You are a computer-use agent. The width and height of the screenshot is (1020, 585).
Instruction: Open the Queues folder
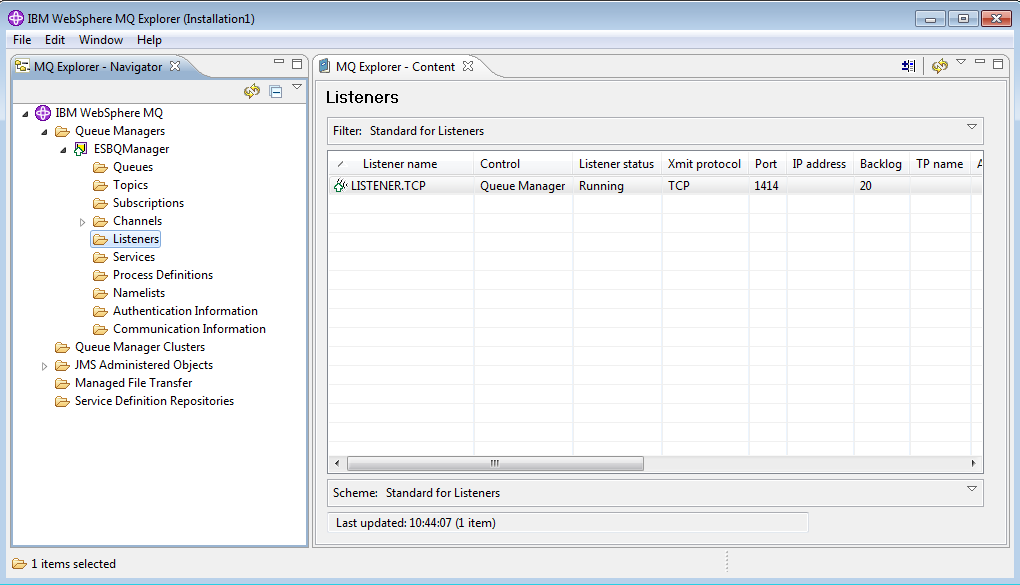tap(133, 167)
